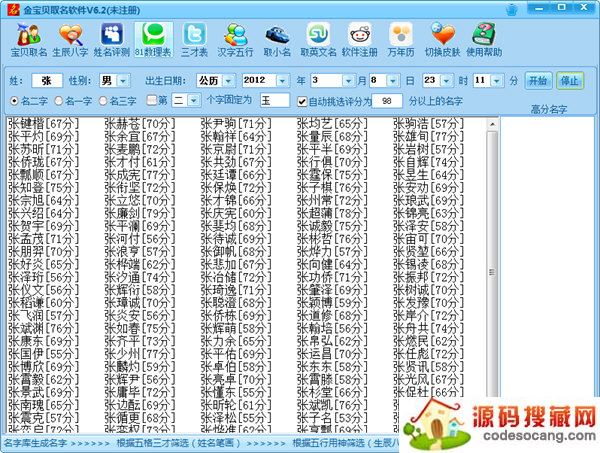Select name 张振邦[72分]
This screenshot has width=600, height=453.
pos(428,277)
